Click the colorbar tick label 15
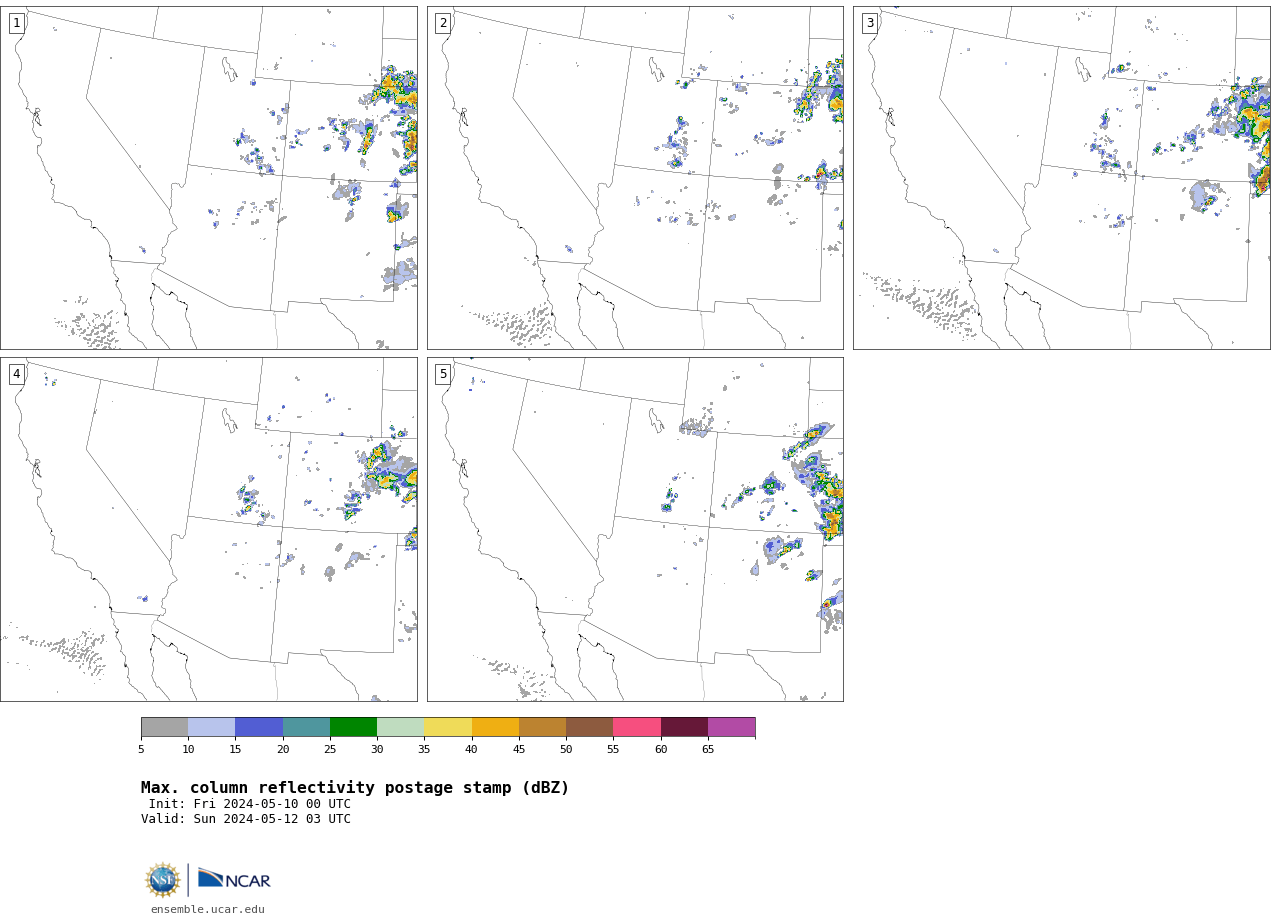This screenshot has height=920, width=1280. pos(235,749)
